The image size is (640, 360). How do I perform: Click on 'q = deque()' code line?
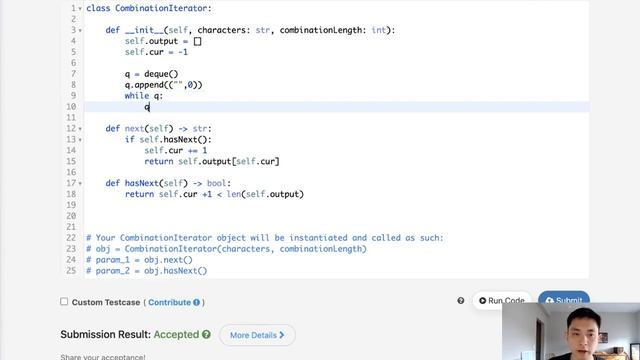coord(151,74)
